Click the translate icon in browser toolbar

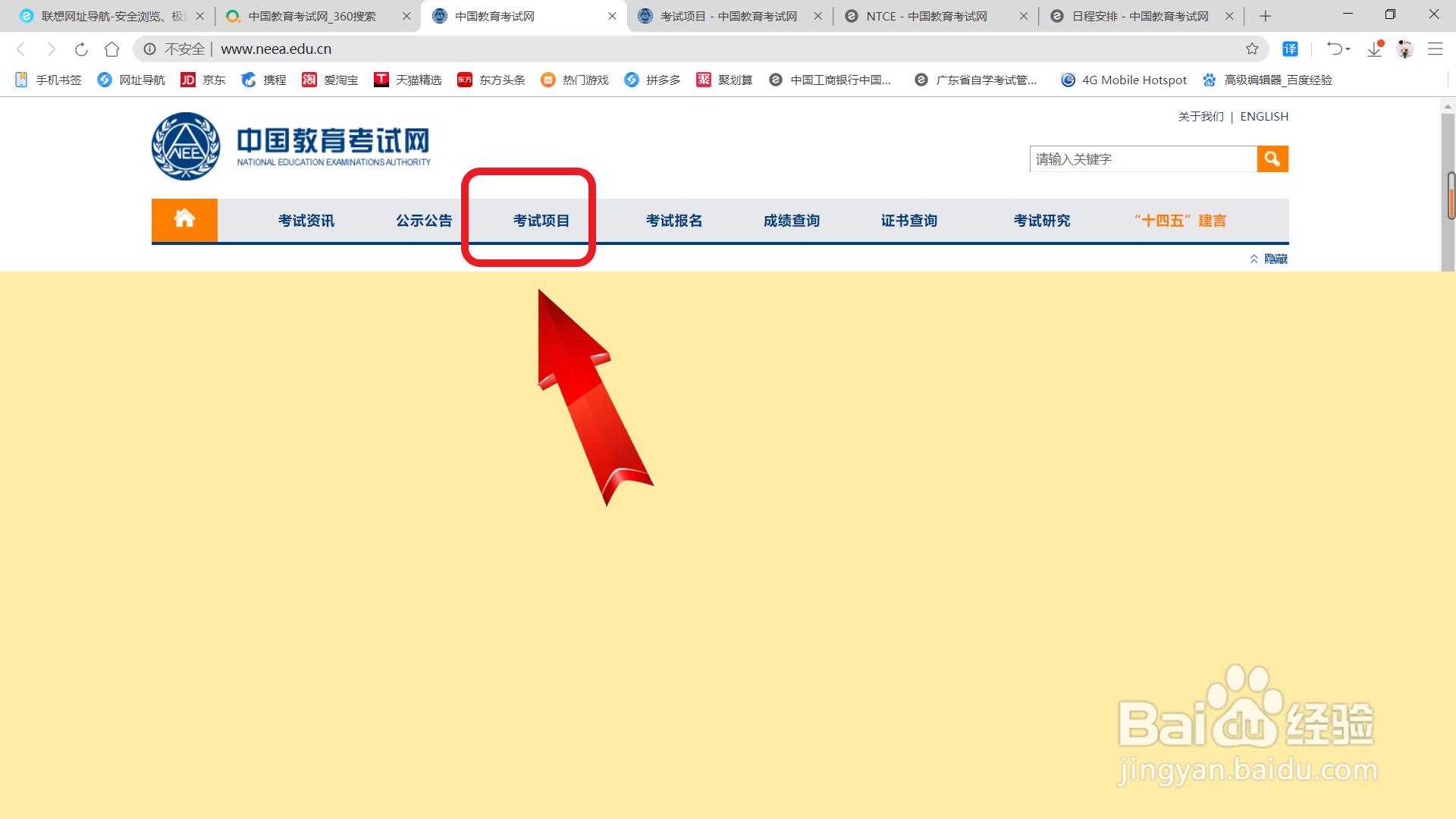pyautogui.click(x=1291, y=49)
